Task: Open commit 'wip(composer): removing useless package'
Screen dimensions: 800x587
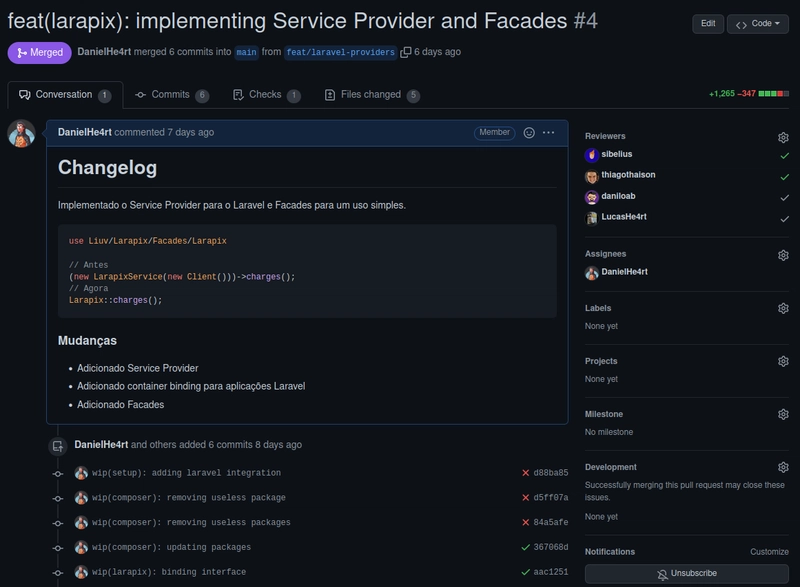Action: tap(189, 497)
